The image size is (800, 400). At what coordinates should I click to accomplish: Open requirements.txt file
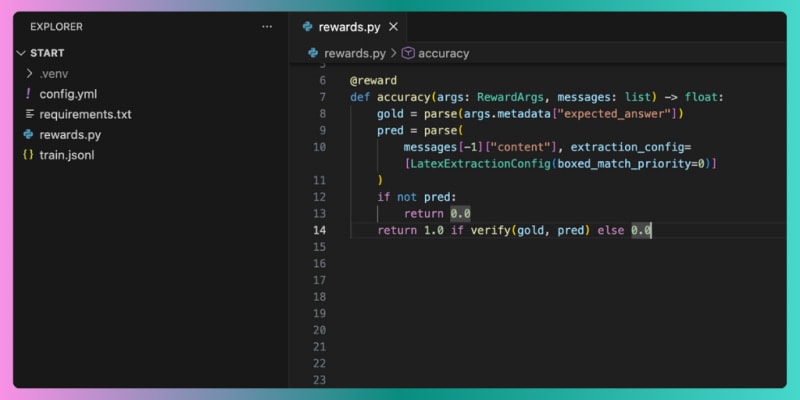coord(85,114)
